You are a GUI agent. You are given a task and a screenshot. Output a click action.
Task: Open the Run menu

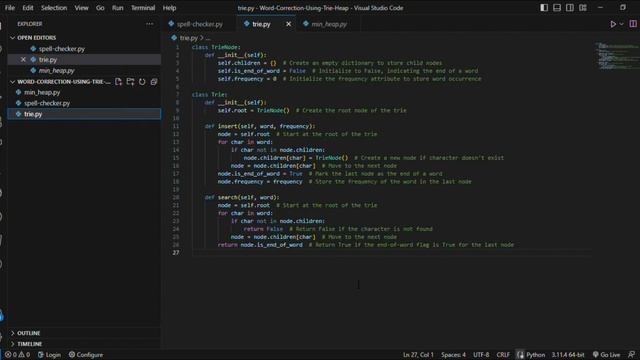click(118, 8)
